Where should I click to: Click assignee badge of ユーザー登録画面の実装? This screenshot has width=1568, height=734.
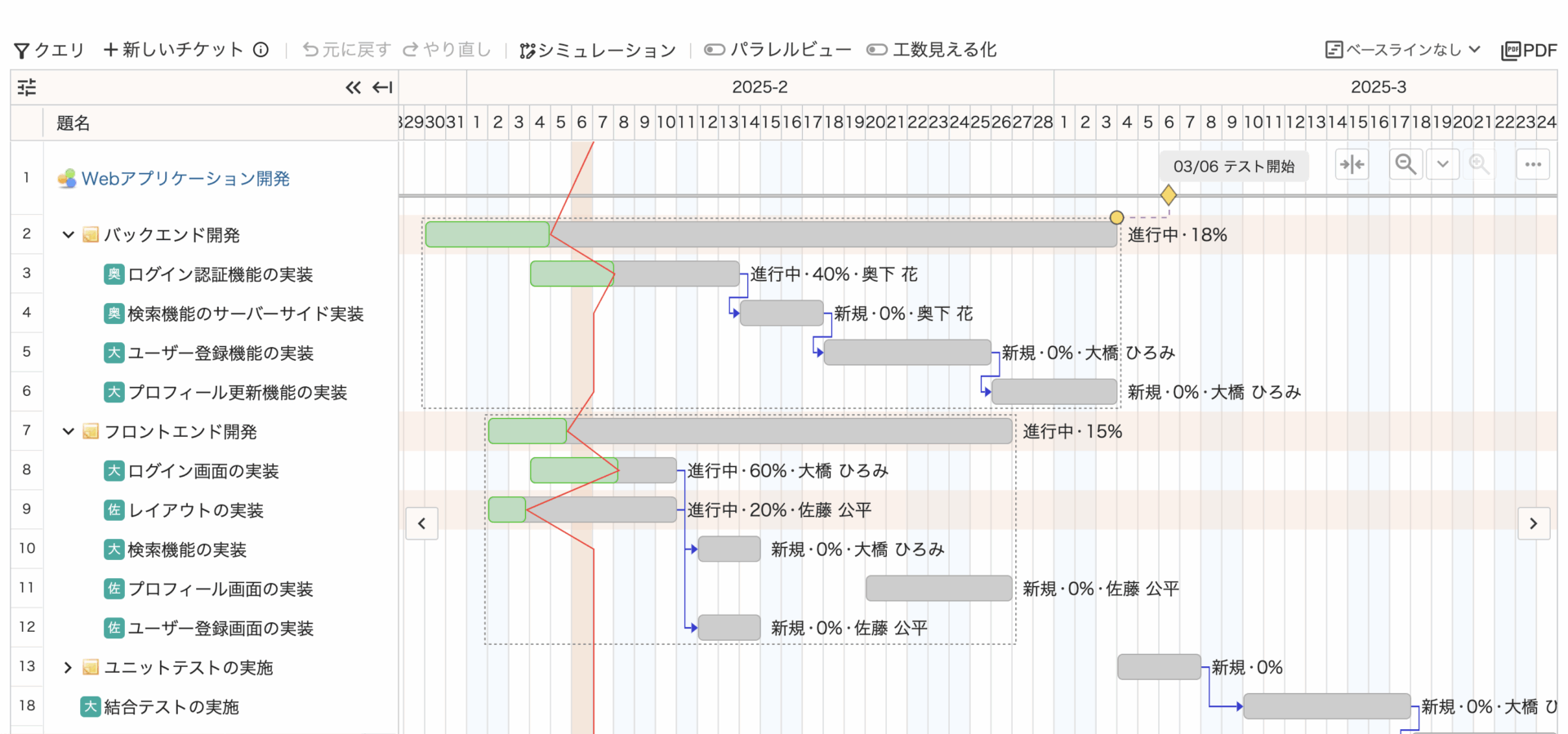coord(114,628)
